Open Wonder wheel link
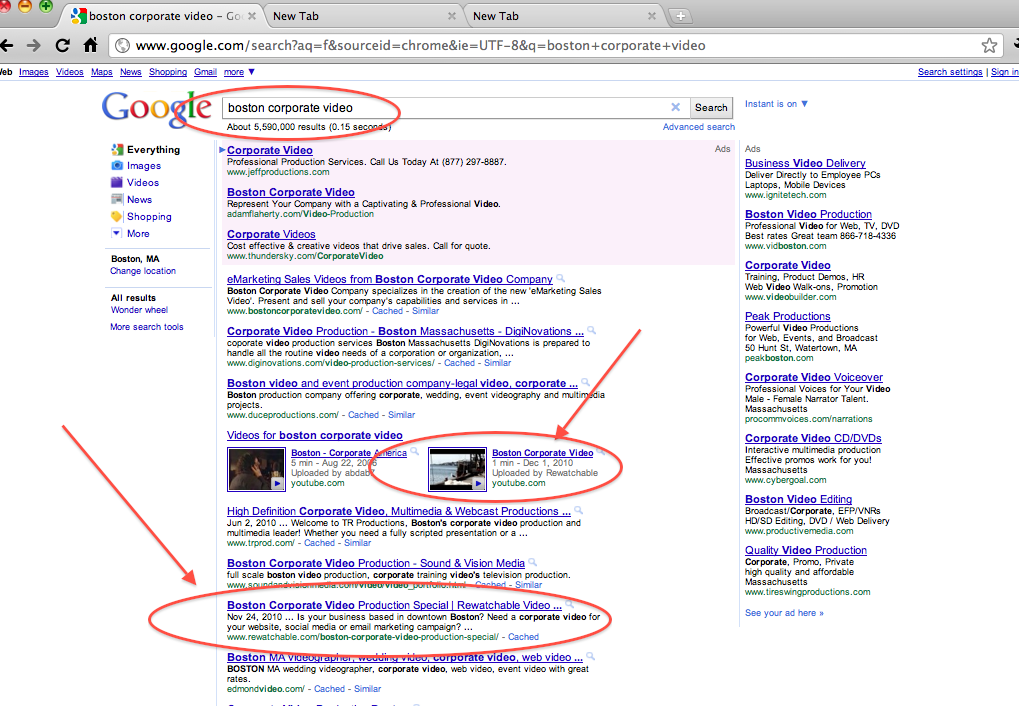This screenshot has width=1019, height=706. (x=139, y=310)
